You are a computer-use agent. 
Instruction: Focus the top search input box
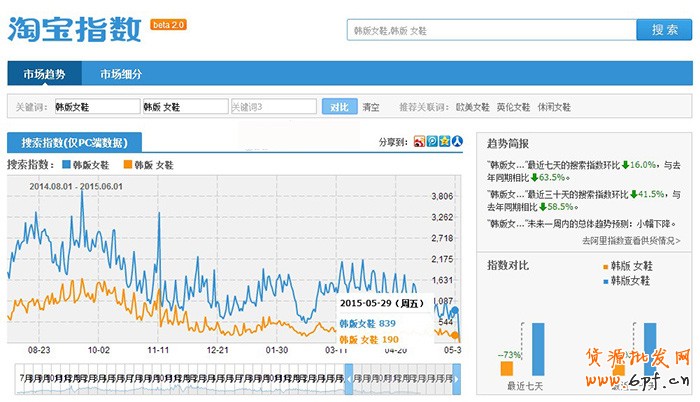pos(491,30)
